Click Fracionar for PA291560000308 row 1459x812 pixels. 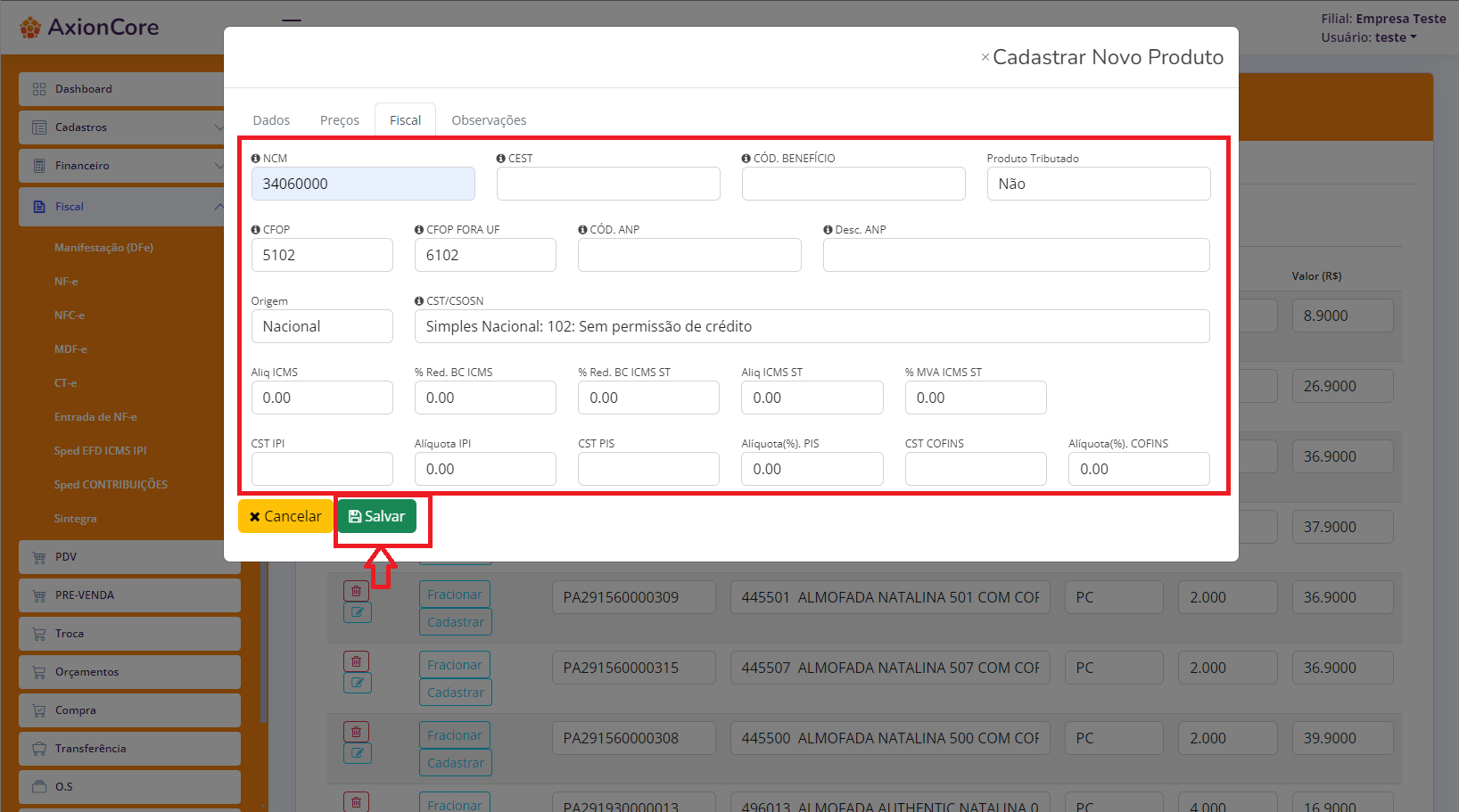coord(455,735)
